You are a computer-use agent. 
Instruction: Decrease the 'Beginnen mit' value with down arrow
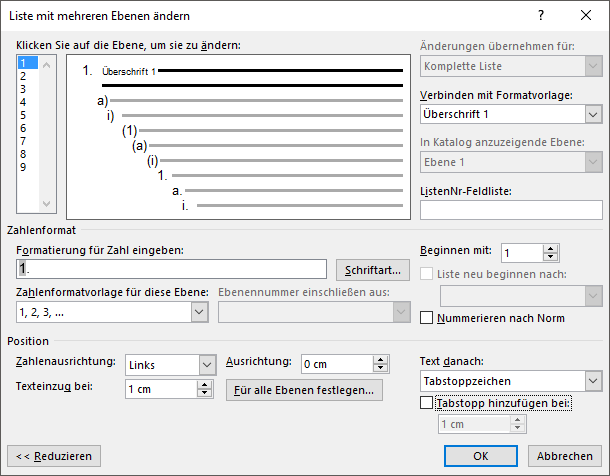[550, 258]
